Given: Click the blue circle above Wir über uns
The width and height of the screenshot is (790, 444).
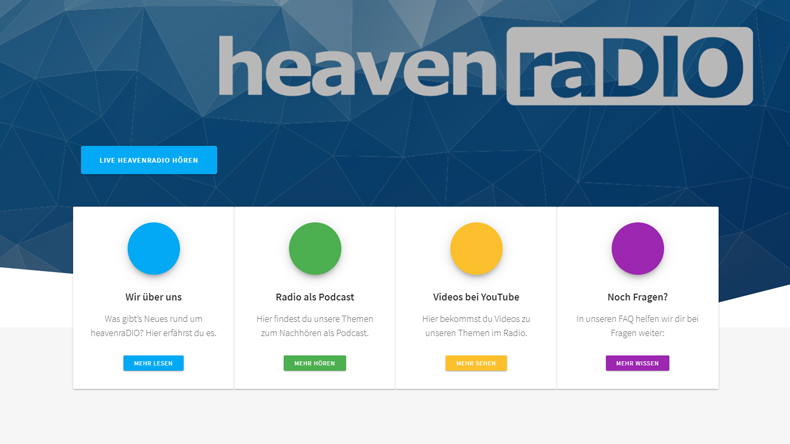Looking at the screenshot, I should pos(154,248).
